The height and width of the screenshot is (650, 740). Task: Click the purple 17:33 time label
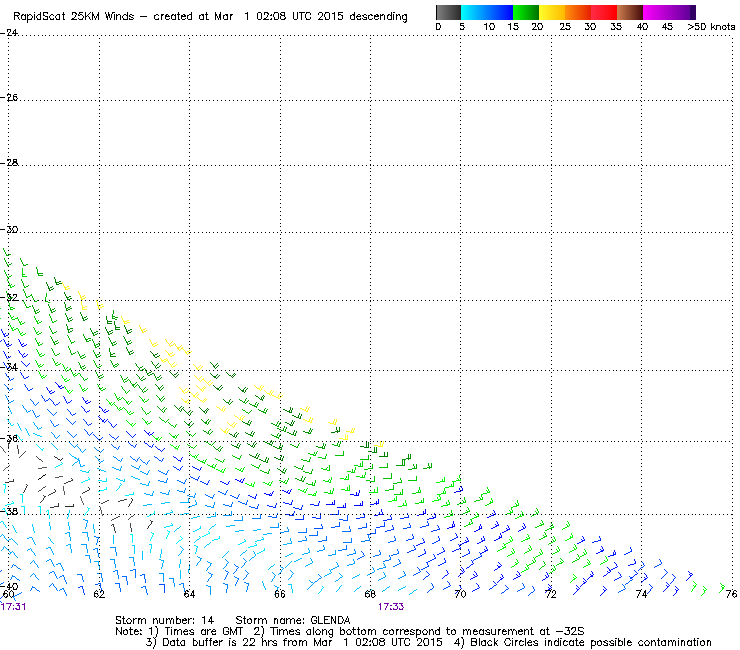391,607
